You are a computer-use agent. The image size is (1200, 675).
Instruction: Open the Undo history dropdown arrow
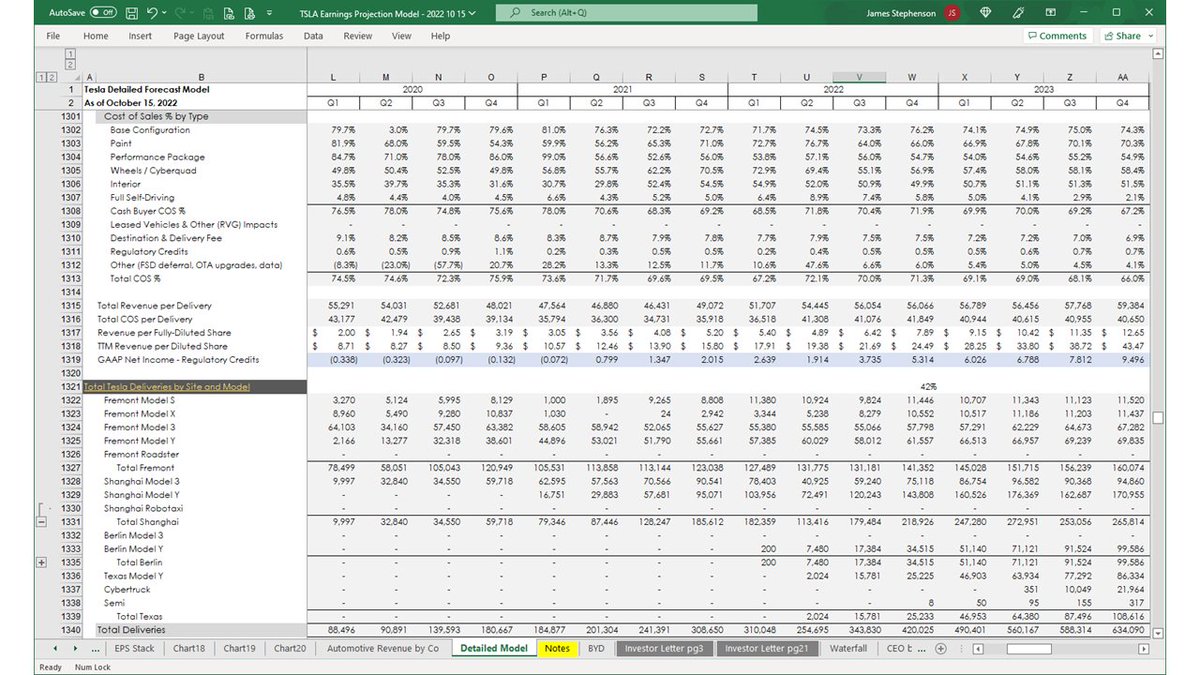click(x=165, y=14)
